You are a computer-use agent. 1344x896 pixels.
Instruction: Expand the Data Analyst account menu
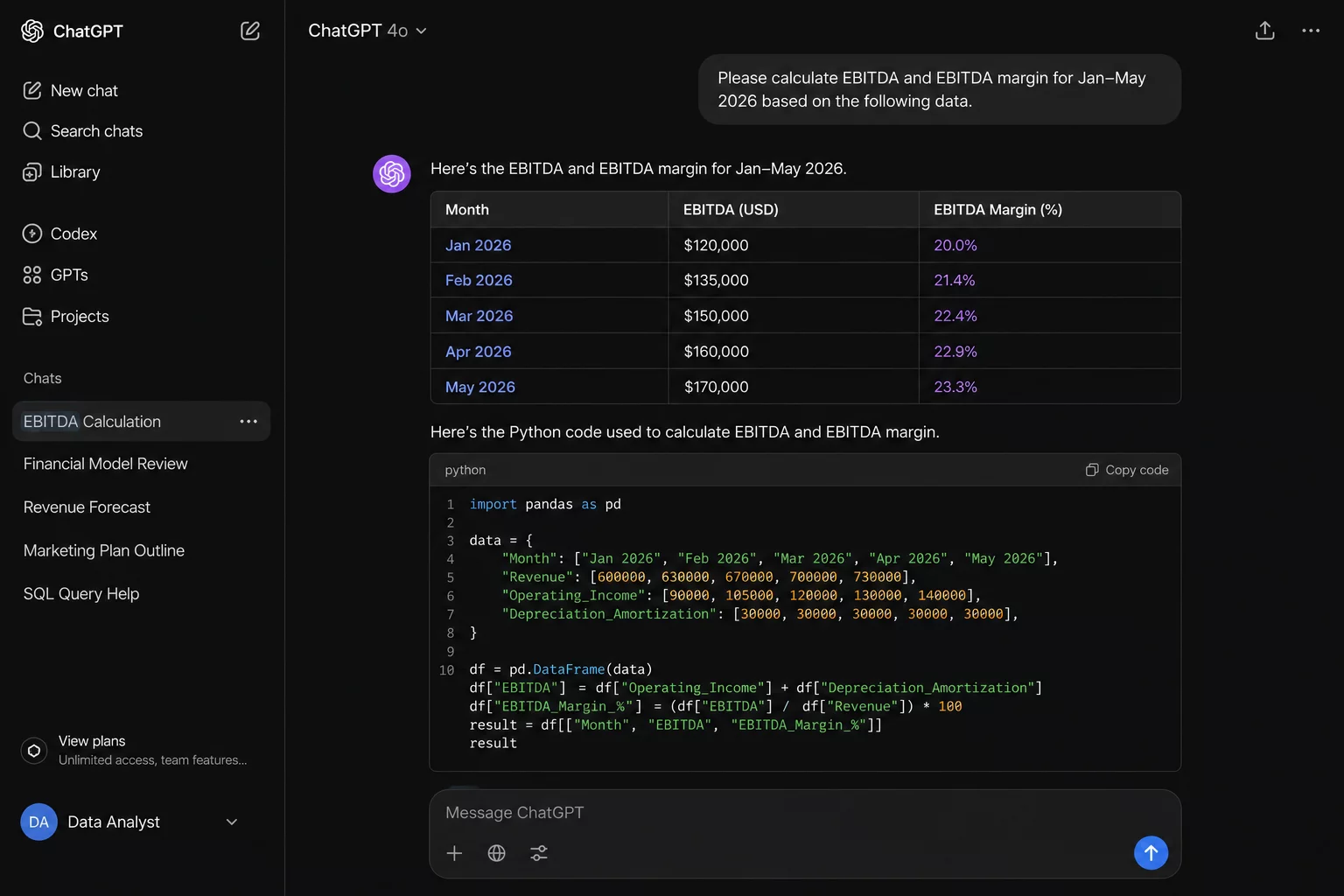pyautogui.click(x=231, y=822)
